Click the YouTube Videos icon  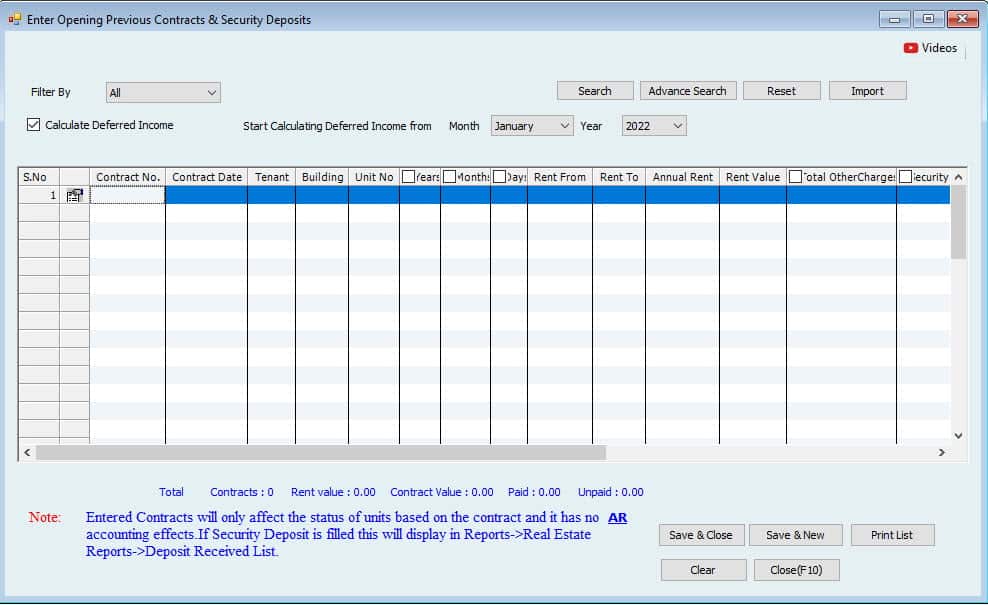[910, 48]
